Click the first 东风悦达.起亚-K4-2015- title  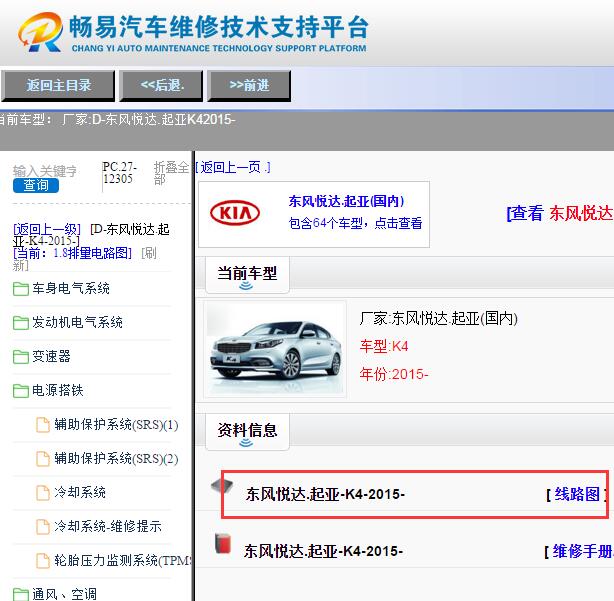325,495
